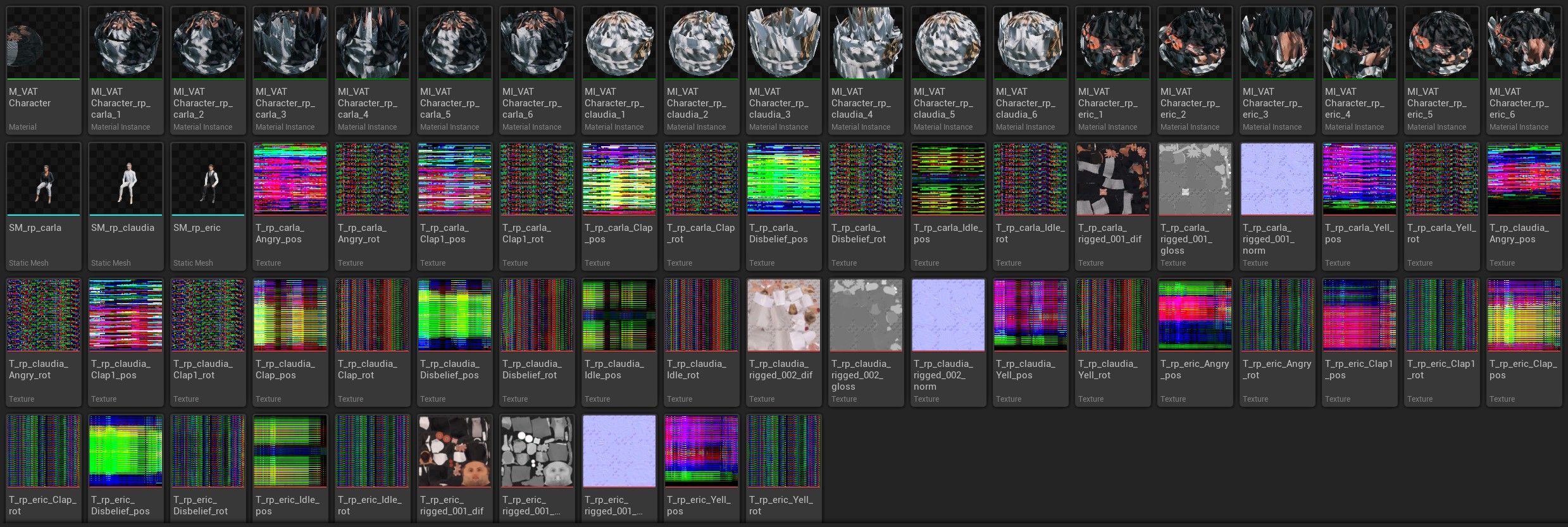Select T_rp_eric_Yell_pos texture
The width and height of the screenshot is (1568, 527).
[702, 468]
